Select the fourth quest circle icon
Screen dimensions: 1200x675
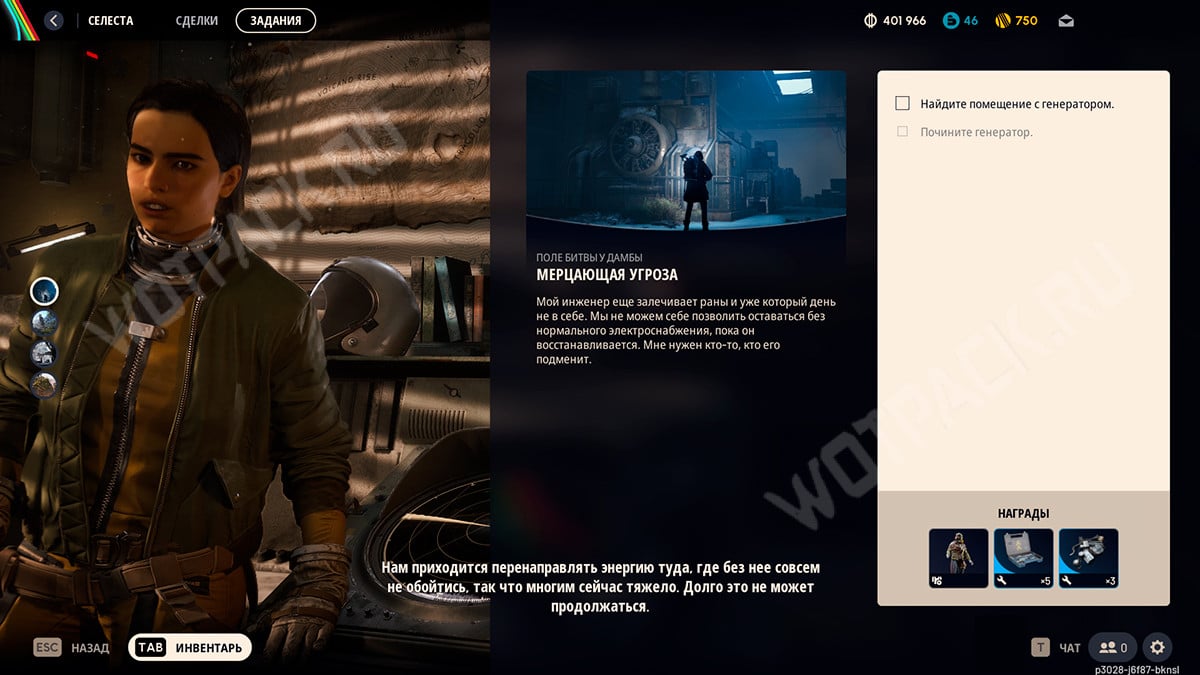44,385
